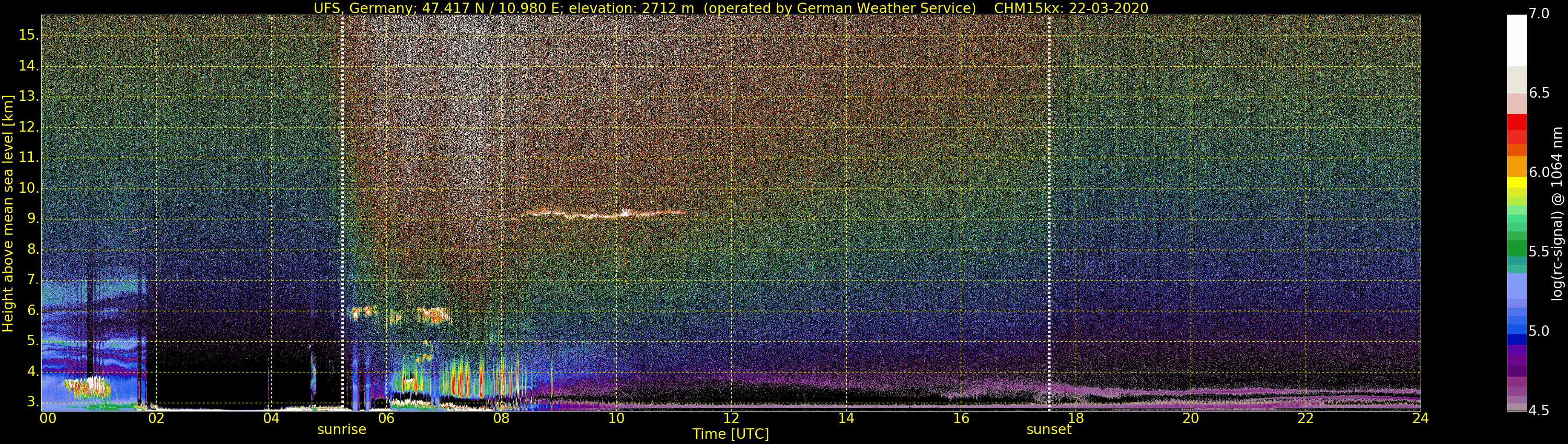Click the "7.0" colorbar tick label

click(x=1539, y=14)
